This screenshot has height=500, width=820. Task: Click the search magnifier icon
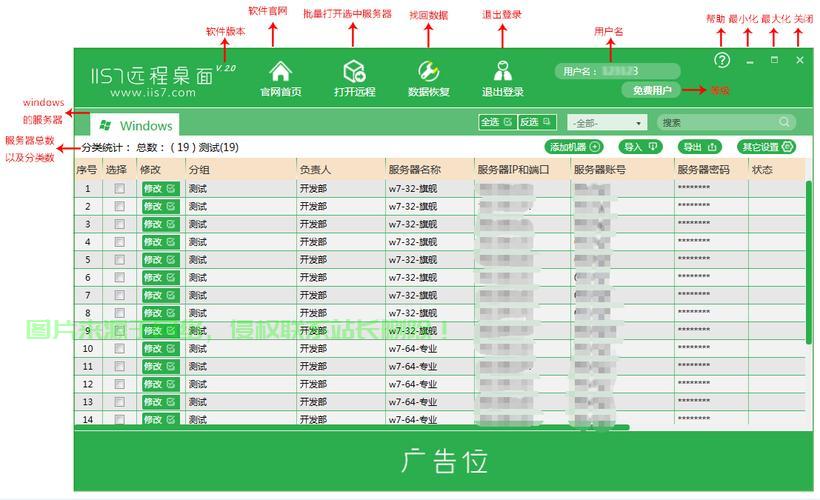[x=785, y=122]
